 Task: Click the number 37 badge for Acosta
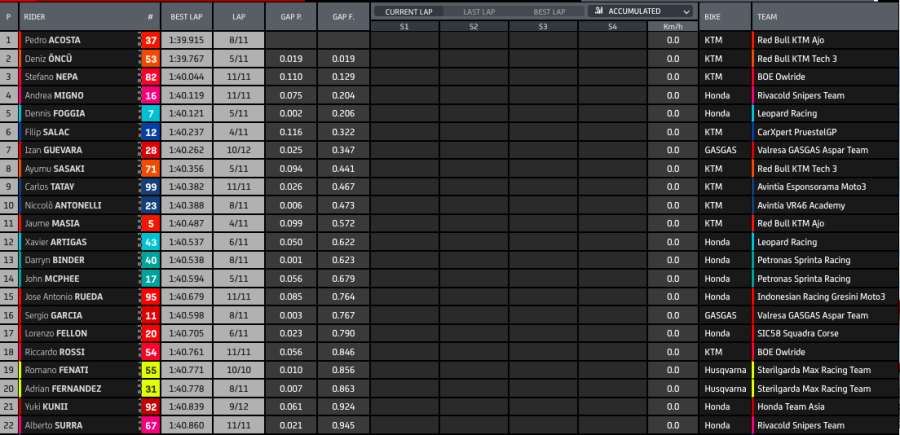[x=150, y=40]
